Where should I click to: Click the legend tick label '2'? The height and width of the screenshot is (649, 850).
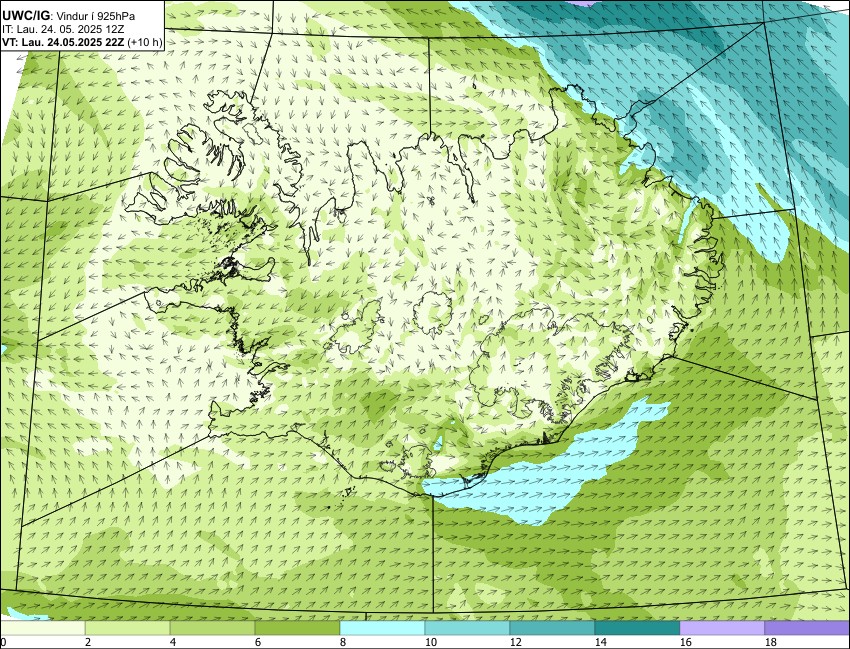[x=88, y=642]
